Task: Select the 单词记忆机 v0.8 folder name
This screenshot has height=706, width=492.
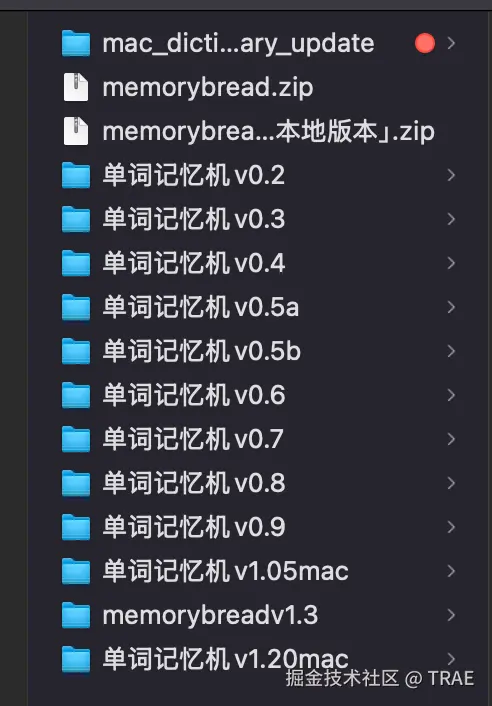Action: pyautogui.click(x=194, y=483)
